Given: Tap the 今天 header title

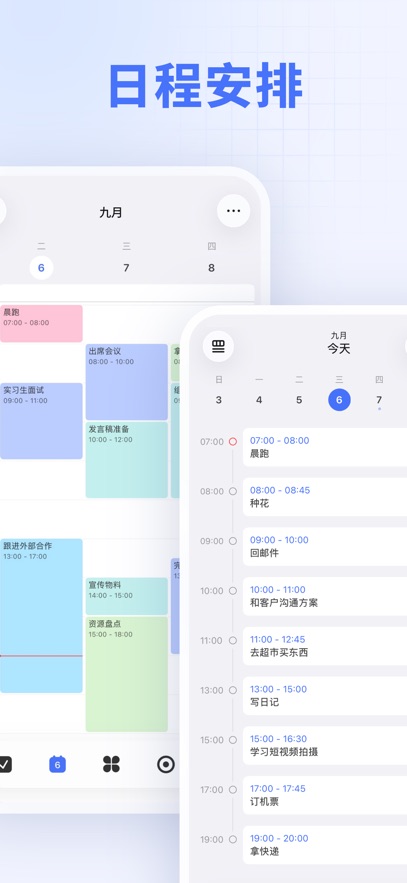Looking at the screenshot, I should (x=339, y=349).
